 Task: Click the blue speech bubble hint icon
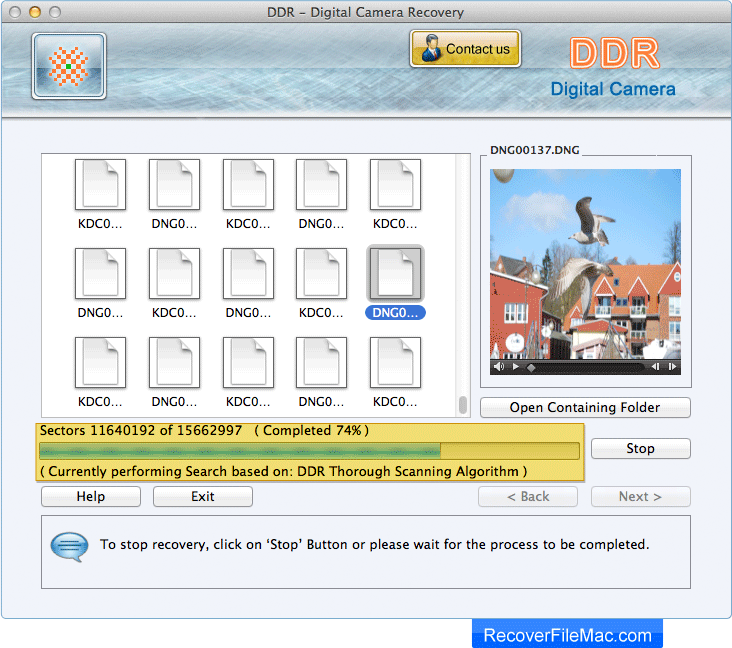click(69, 546)
